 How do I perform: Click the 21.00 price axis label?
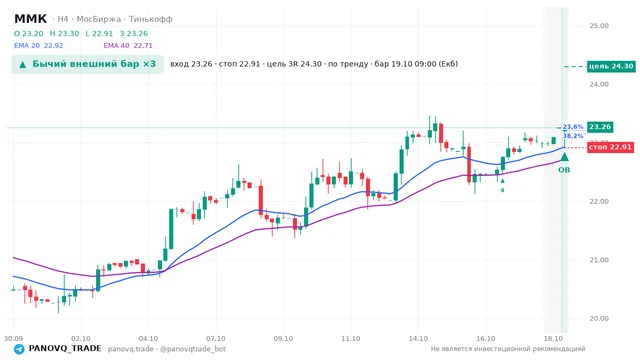click(x=599, y=260)
